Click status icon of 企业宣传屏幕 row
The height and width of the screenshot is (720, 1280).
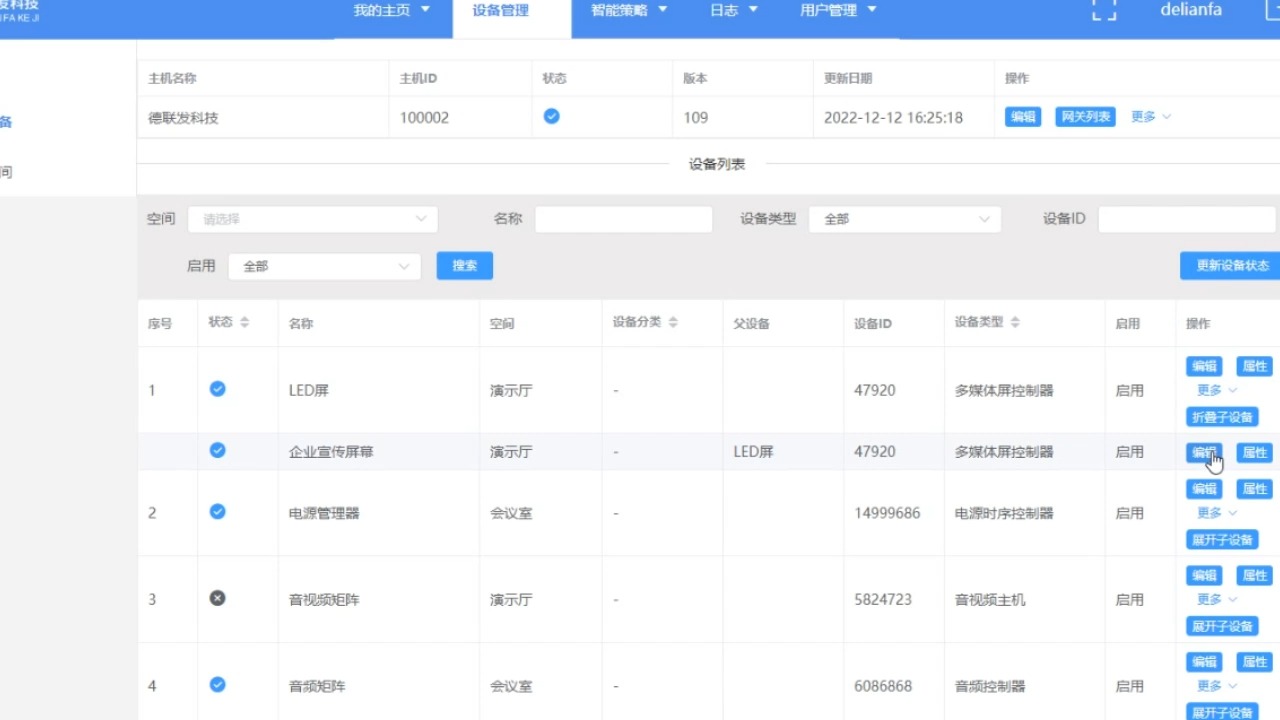click(217, 450)
